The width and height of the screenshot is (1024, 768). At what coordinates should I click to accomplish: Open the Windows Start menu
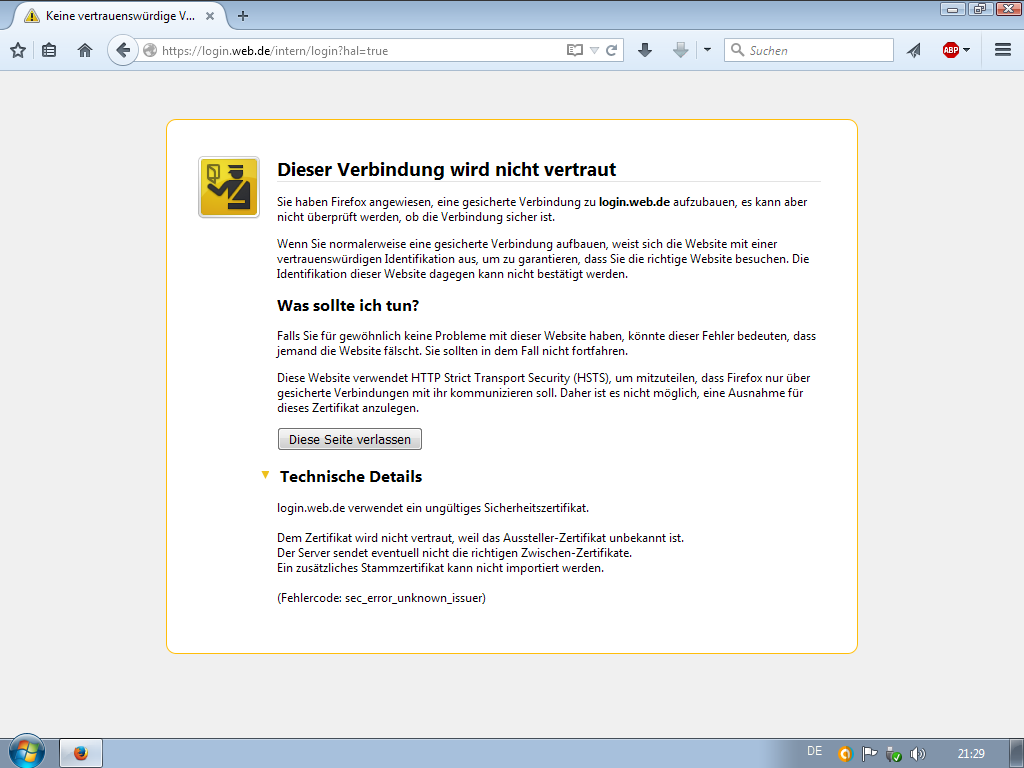click(27, 752)
